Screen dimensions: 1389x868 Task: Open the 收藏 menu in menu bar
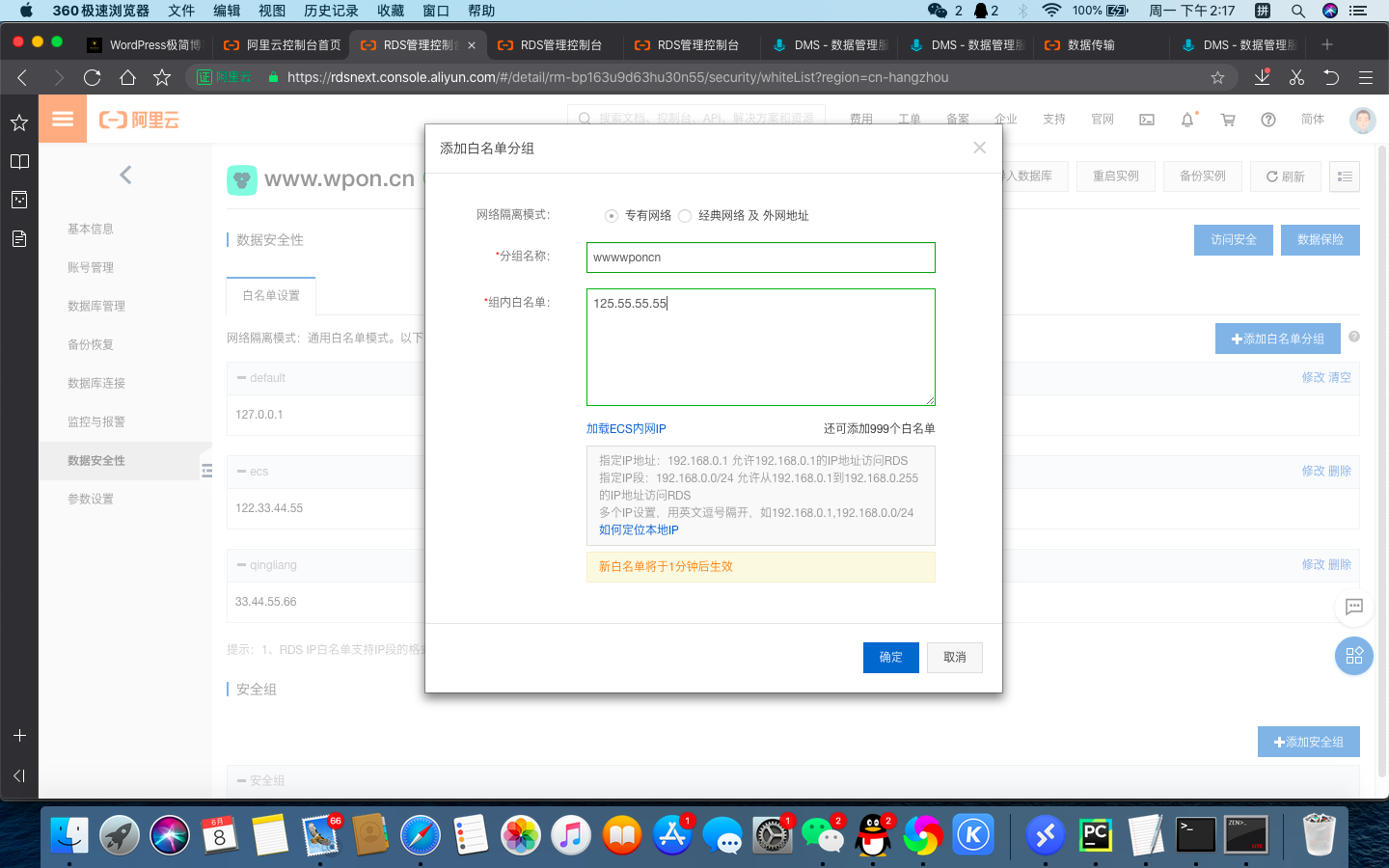[391, 11]
